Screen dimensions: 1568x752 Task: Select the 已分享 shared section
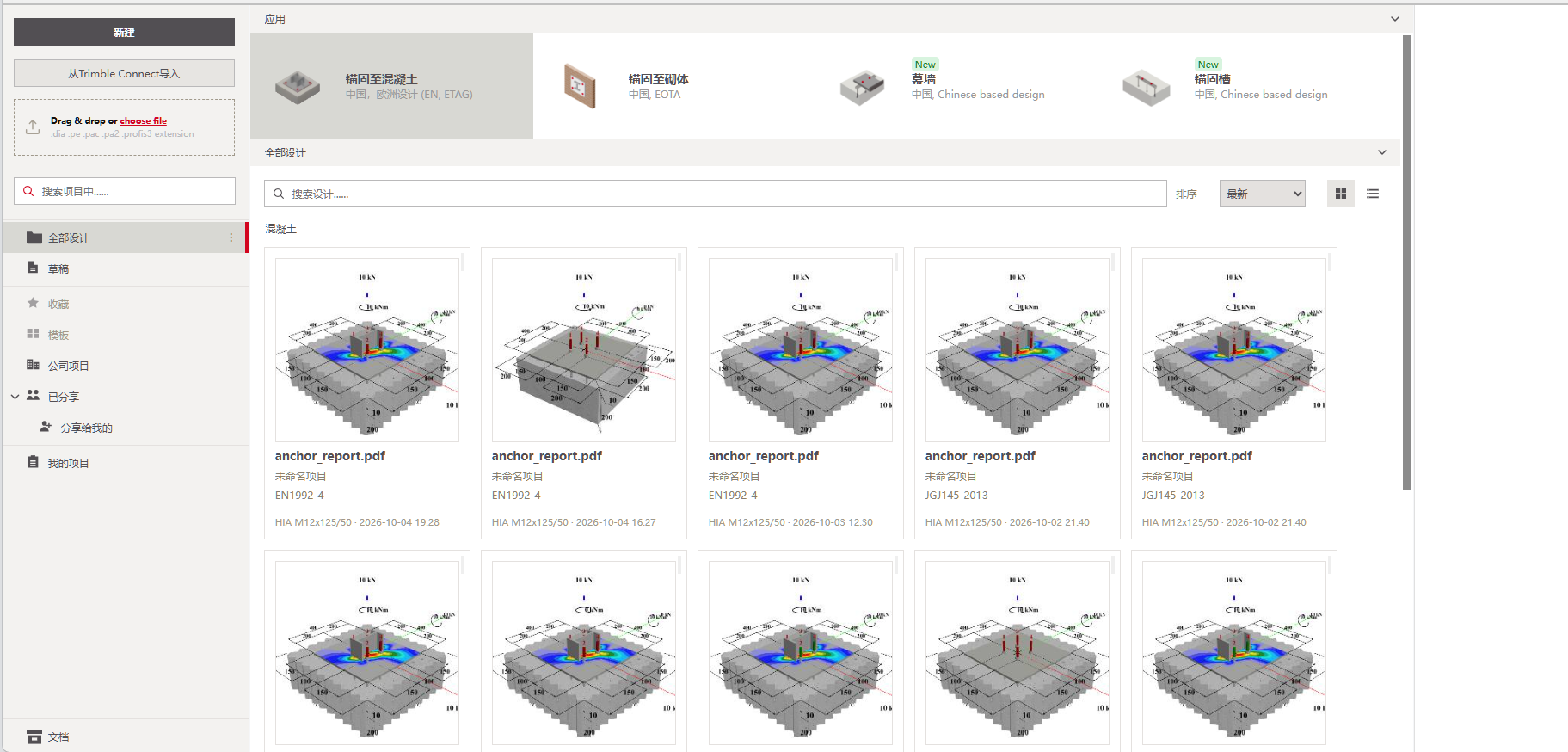click(125, 397)
